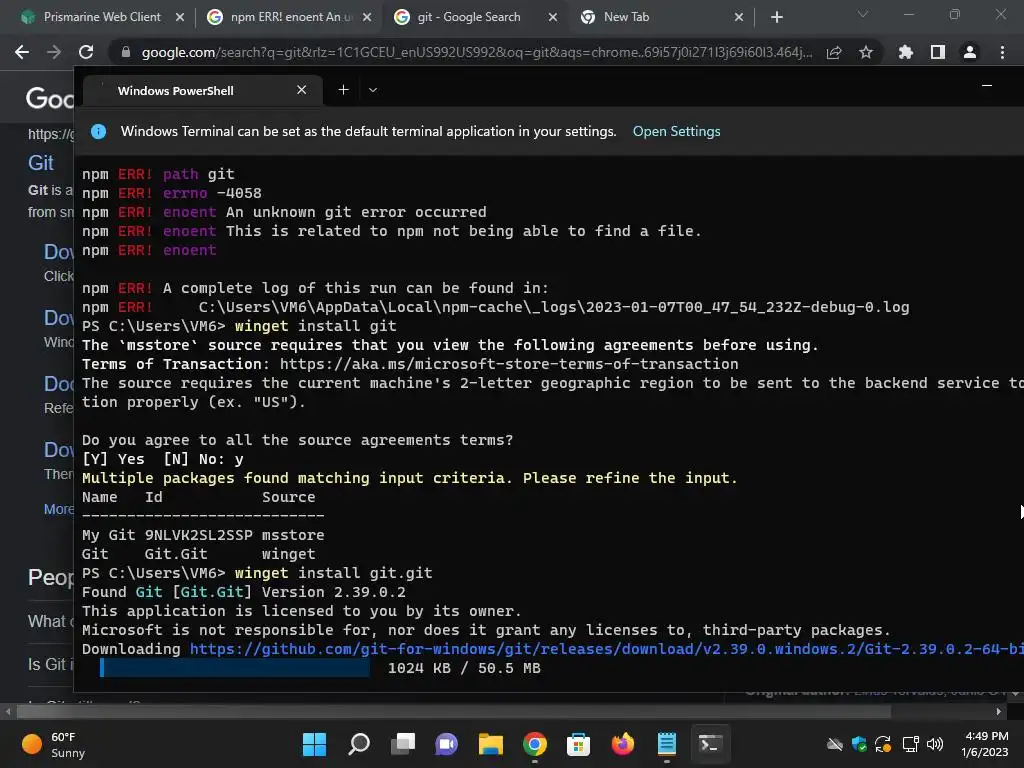
Task: Switch to Chrome on taskbar
Action: tap(534, 744)
